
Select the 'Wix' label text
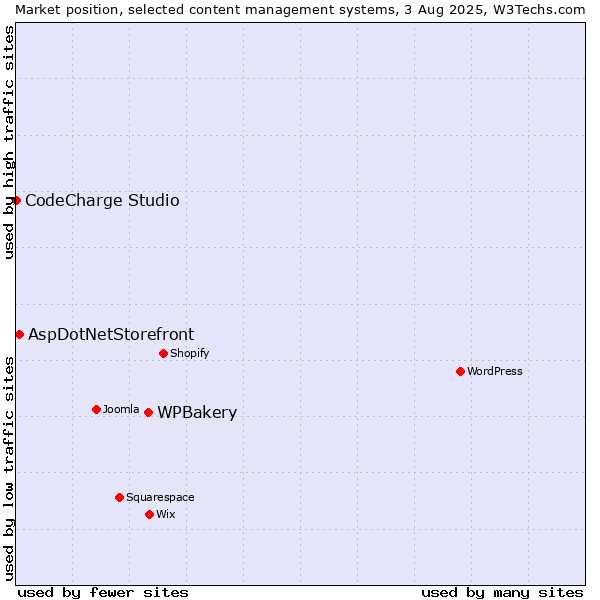click(x=165, y=514)
